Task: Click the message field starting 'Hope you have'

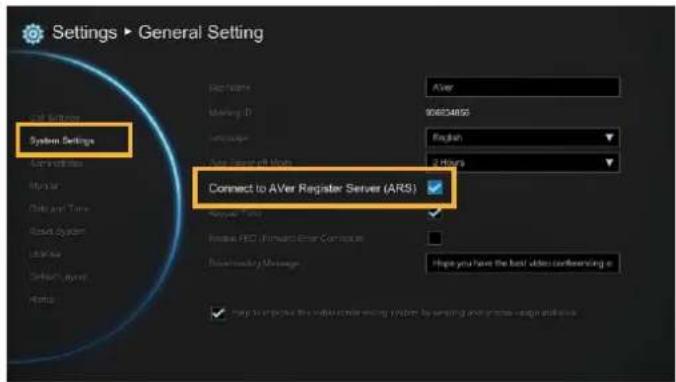Action: pos(523,263)
